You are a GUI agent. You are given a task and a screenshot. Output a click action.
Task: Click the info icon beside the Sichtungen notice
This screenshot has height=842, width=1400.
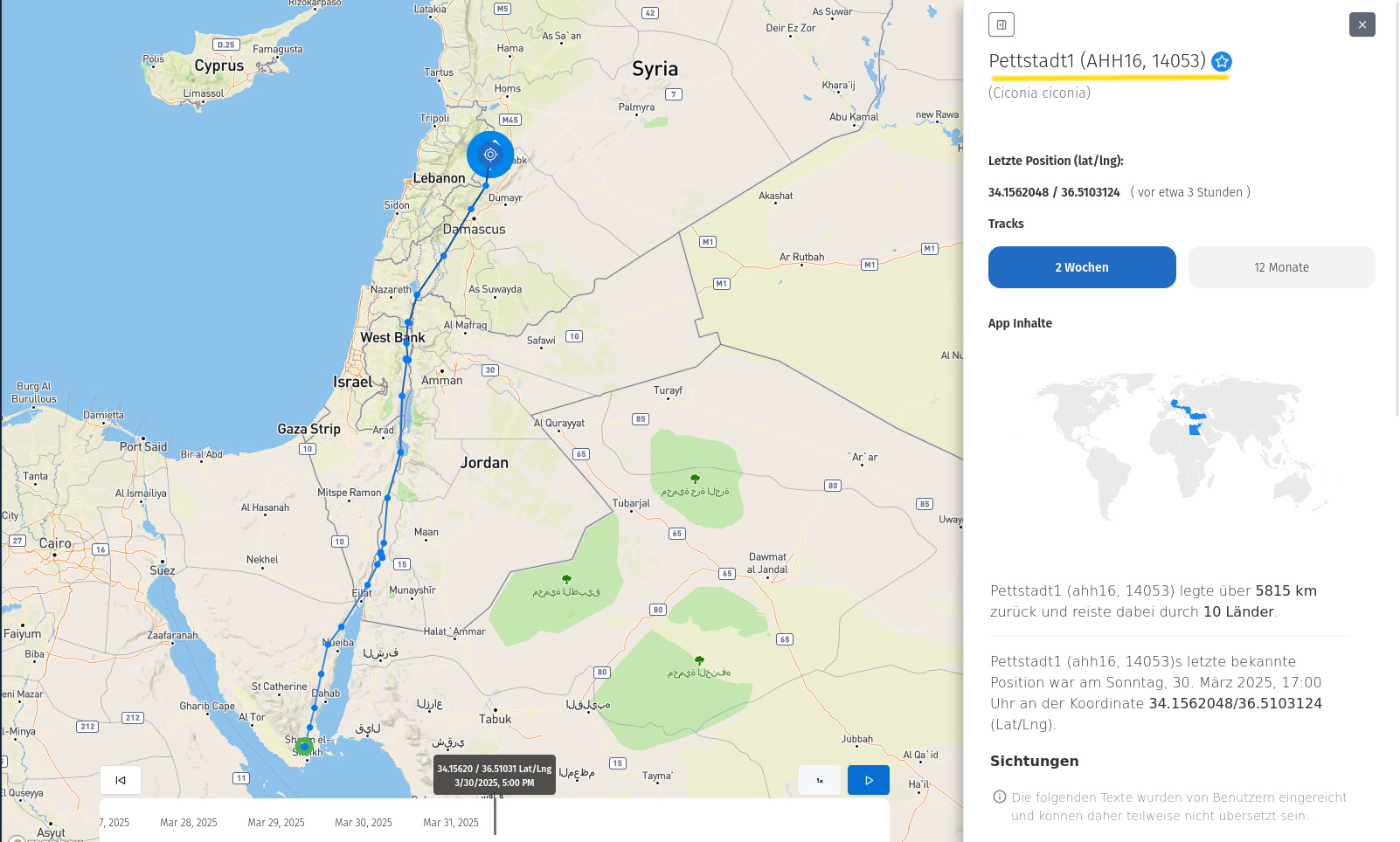(1000, 797)
